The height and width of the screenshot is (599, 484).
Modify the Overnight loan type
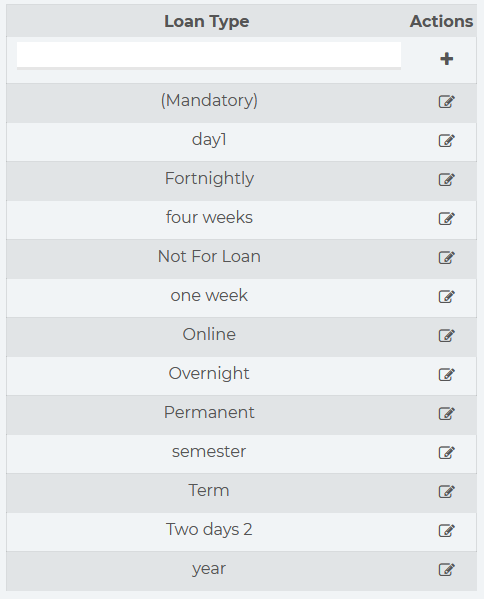pyautogui.click(x=446, y=374)
